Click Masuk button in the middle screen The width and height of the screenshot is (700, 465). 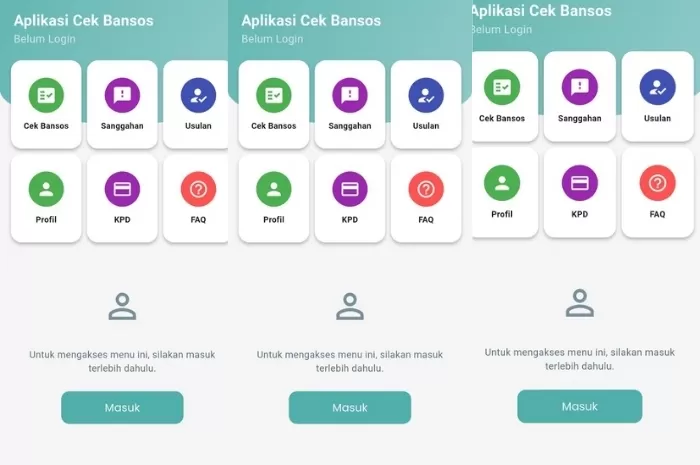(x=350, y=407)
